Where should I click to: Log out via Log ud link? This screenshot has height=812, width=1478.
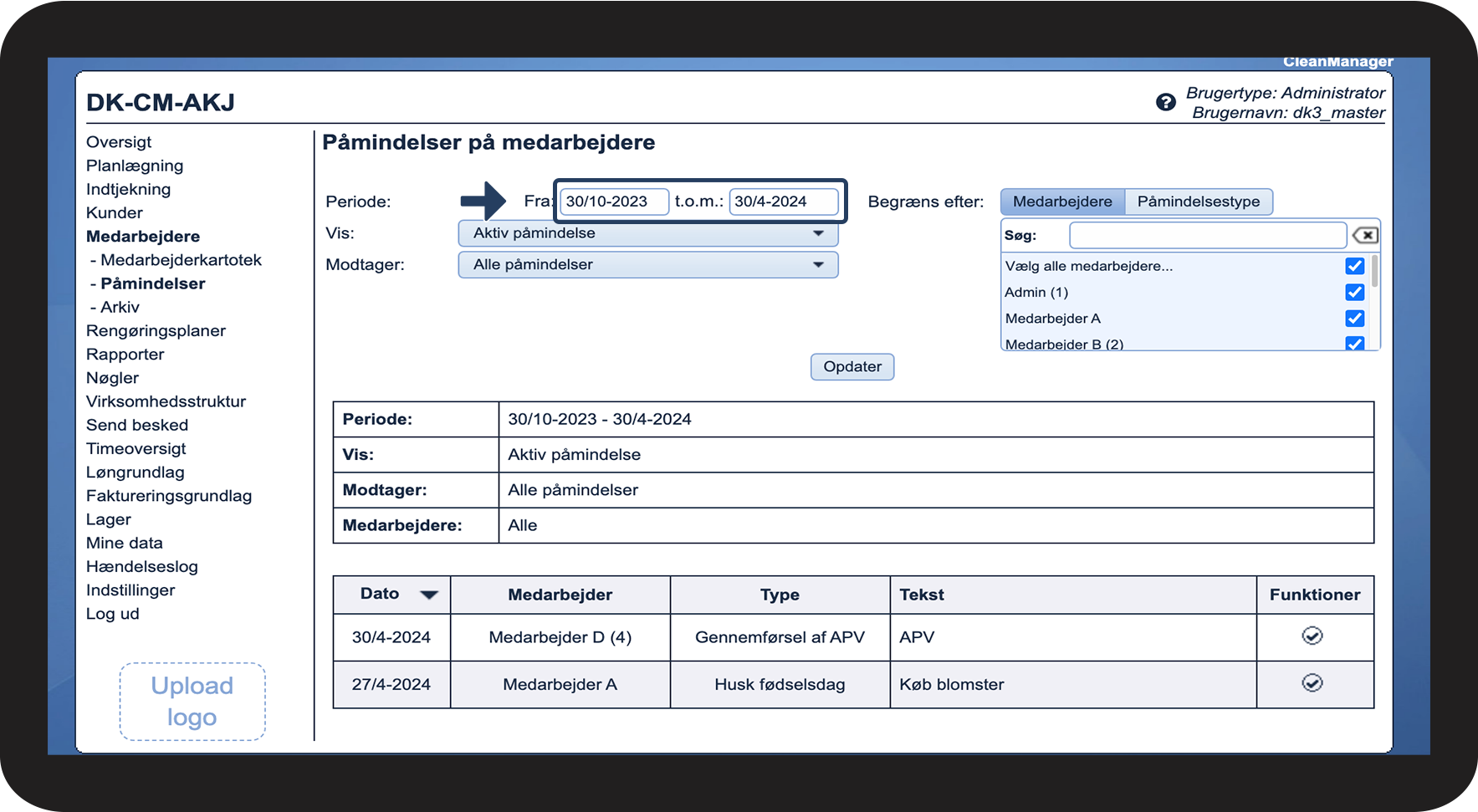(x=113, y=614)
